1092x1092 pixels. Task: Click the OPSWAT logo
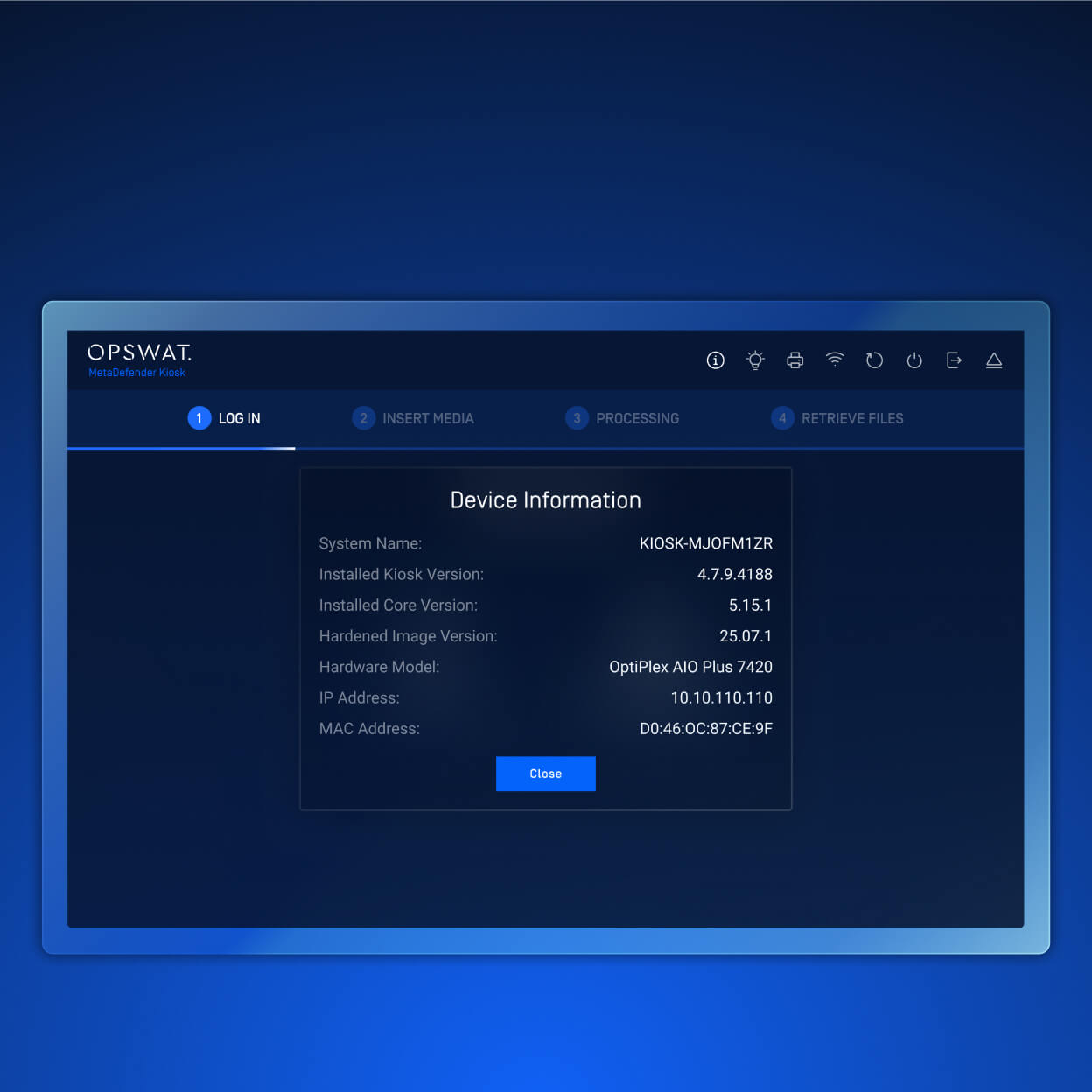[x=139, y=353]
